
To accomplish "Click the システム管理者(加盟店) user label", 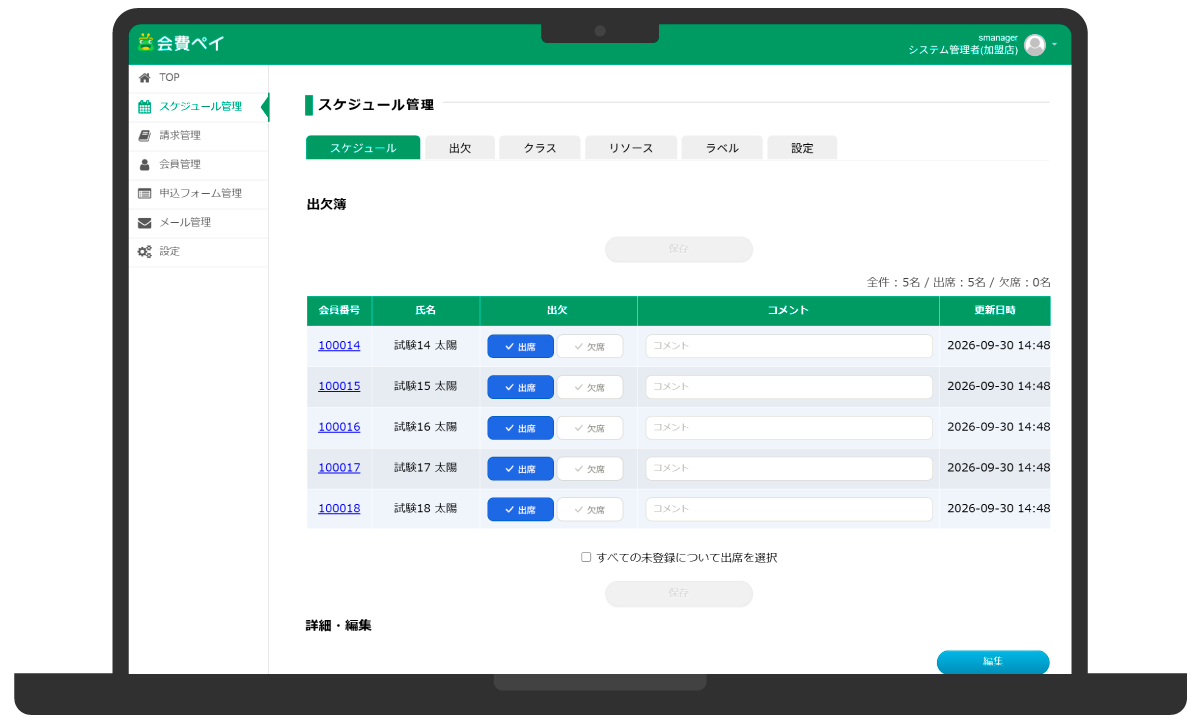I will 963,50.
